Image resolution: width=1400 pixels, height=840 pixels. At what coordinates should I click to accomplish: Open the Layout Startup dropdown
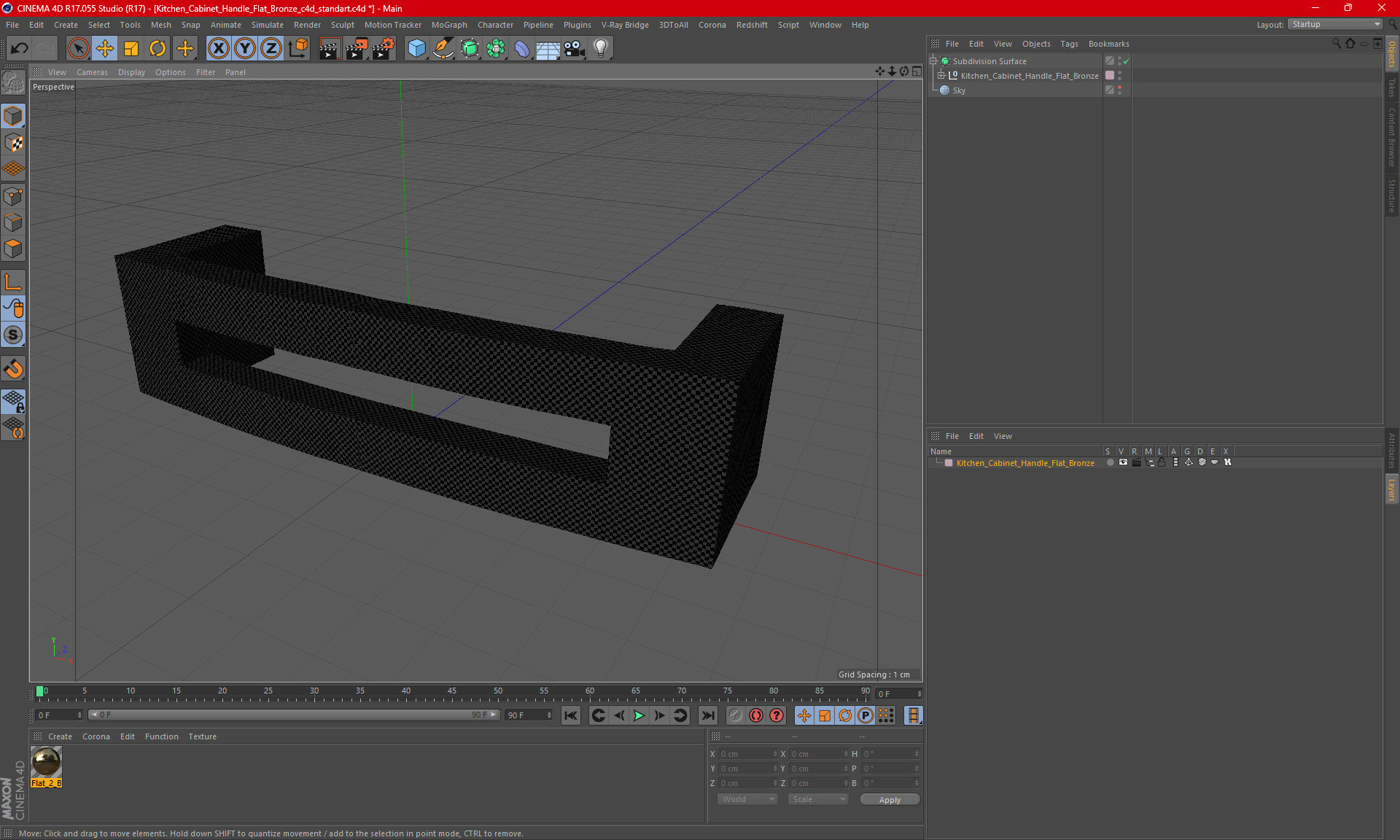[x=1335, y=24]
